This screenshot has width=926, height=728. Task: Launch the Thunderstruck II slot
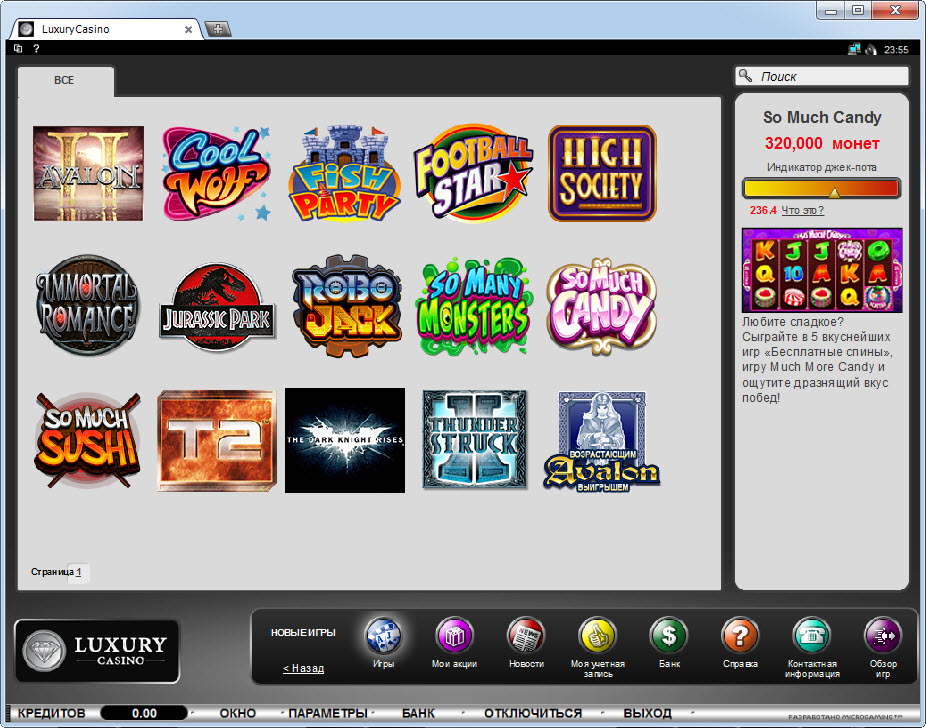coord(474,439)
